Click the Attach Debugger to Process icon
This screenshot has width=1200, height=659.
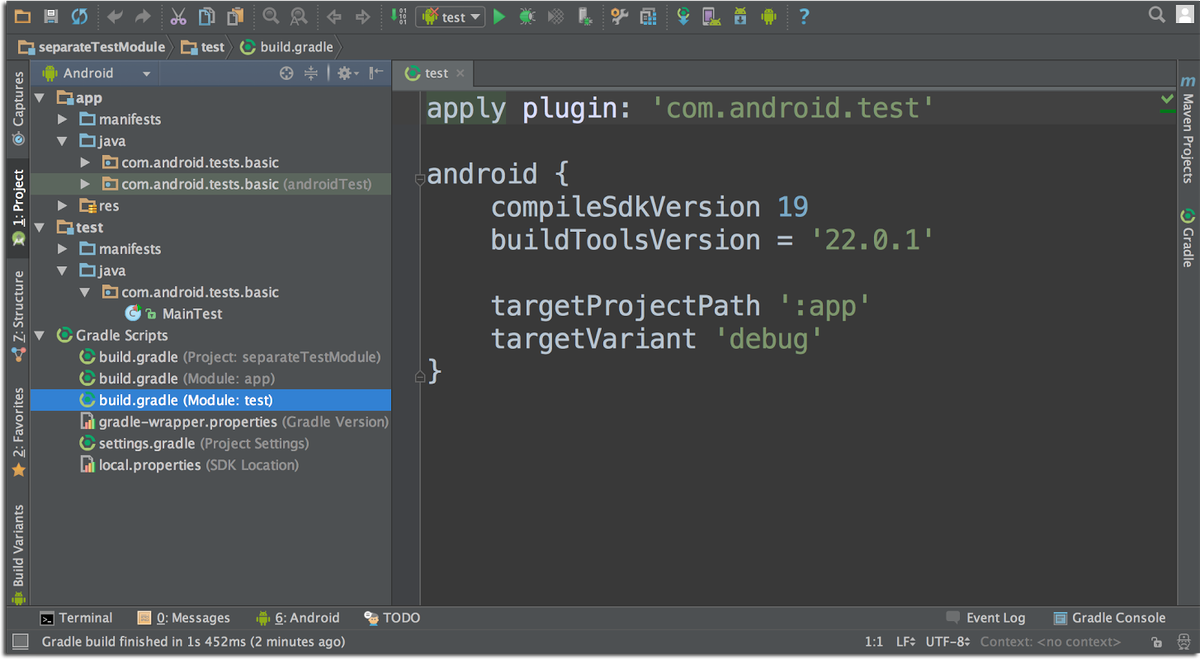(x=583, y=16)
